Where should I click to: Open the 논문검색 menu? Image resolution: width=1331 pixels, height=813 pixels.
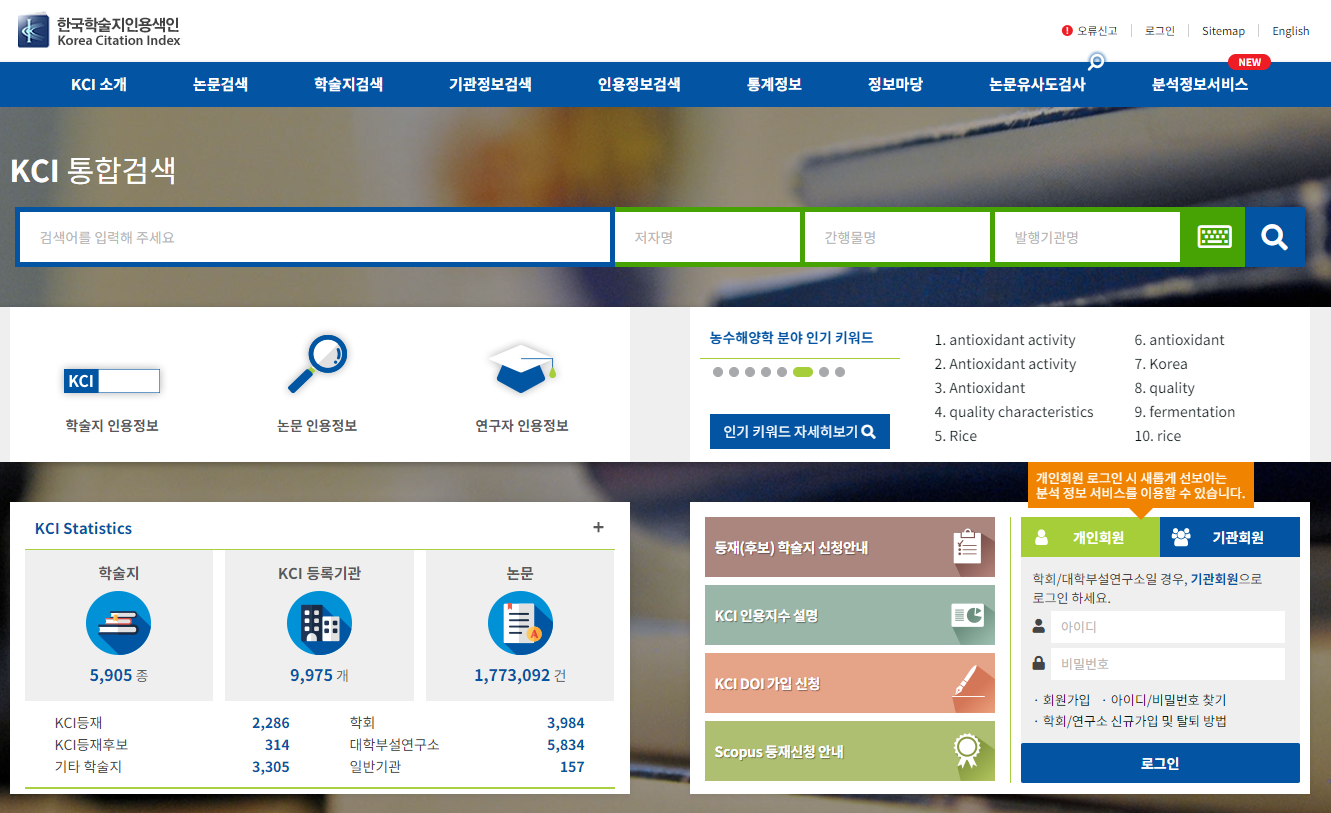pyautogui.click(x=220, y=85)
